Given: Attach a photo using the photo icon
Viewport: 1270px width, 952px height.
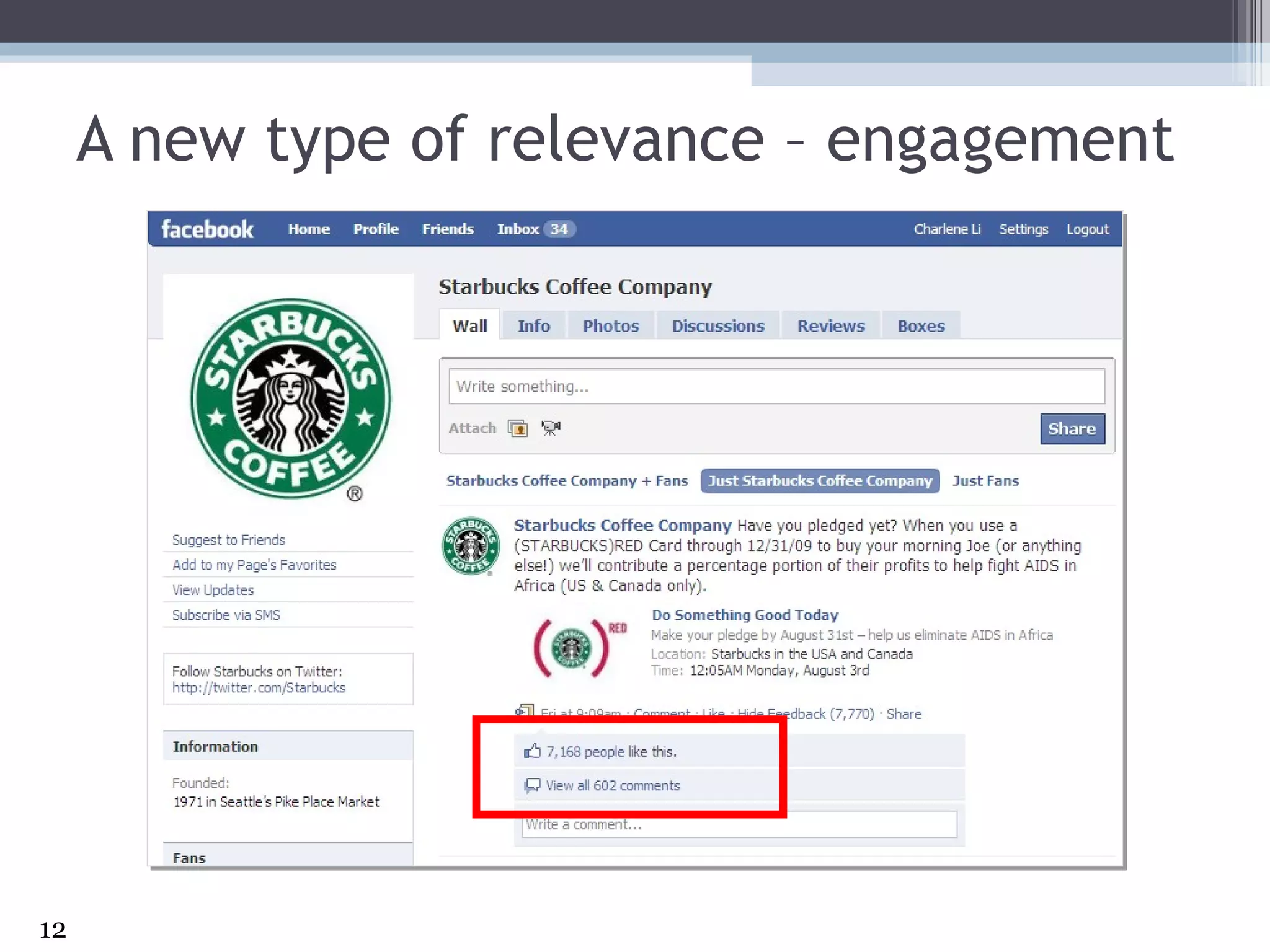Looking at the screenshot, I should (517, 428).
